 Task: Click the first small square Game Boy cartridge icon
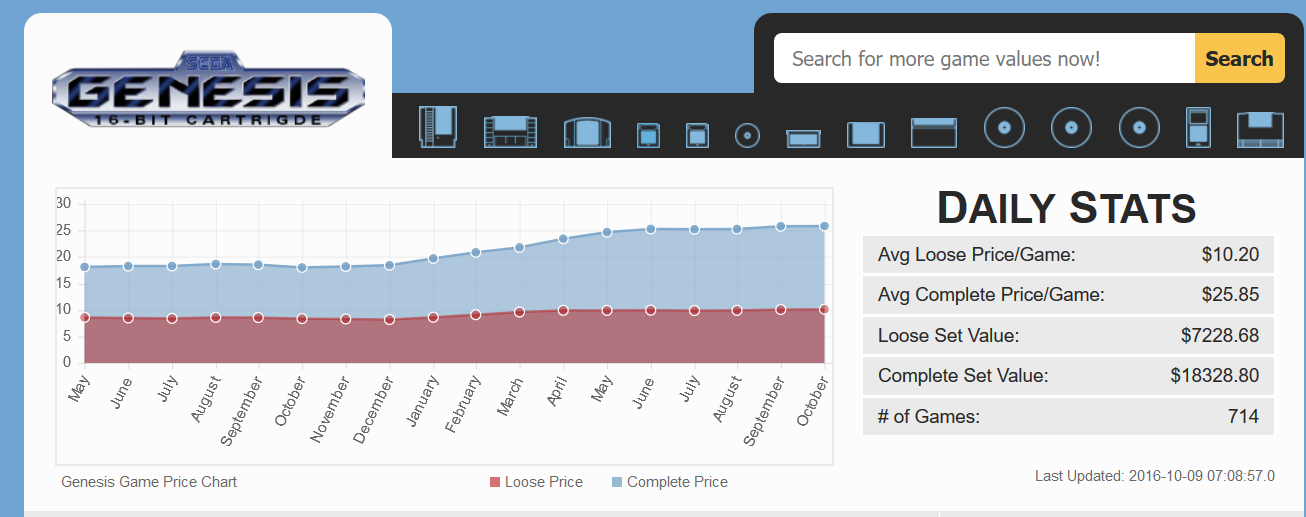(648, 135)
